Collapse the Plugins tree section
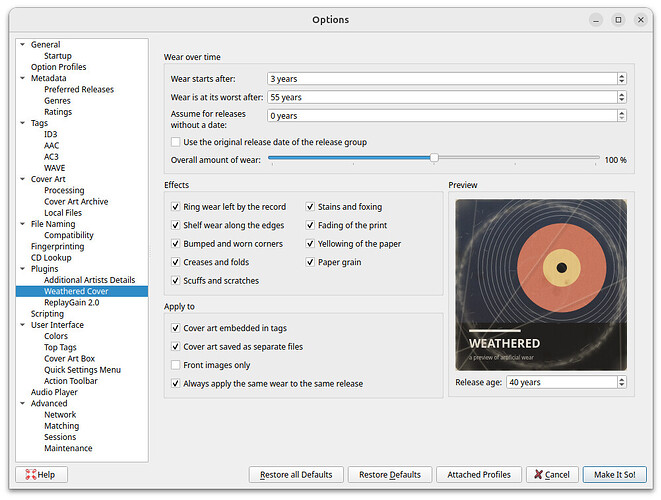Image resolution: width=661 pixels, height=500 pixels. point(22,269)
